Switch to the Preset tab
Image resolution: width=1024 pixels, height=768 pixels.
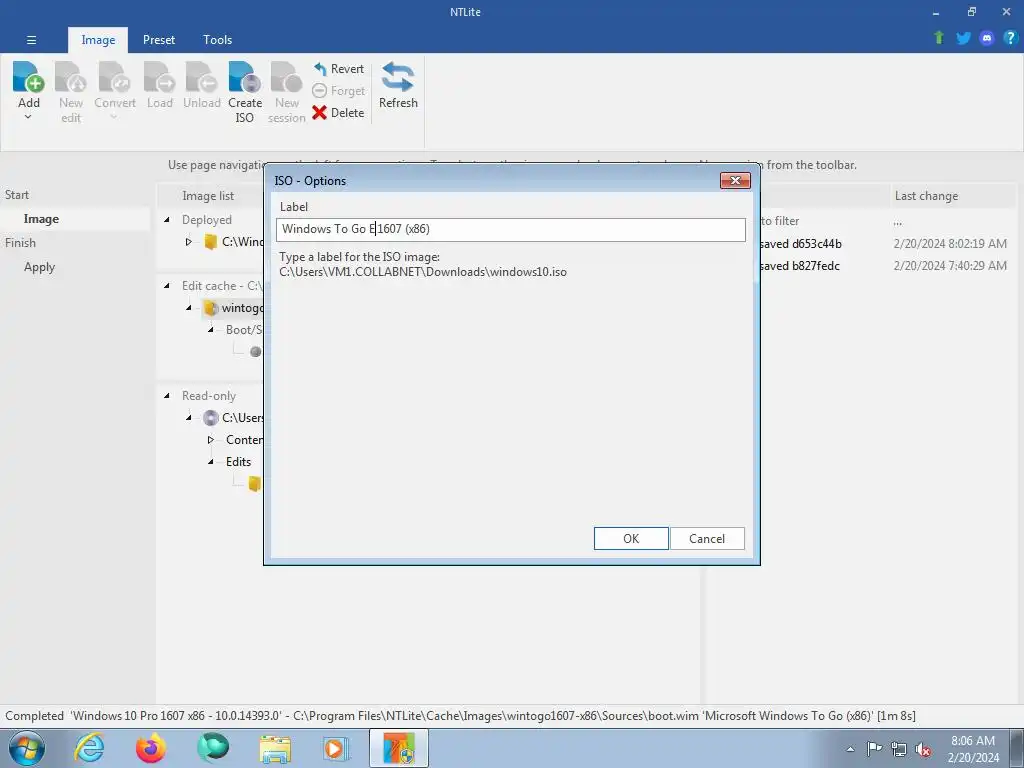pyautogui.click(x=159, y=40)
